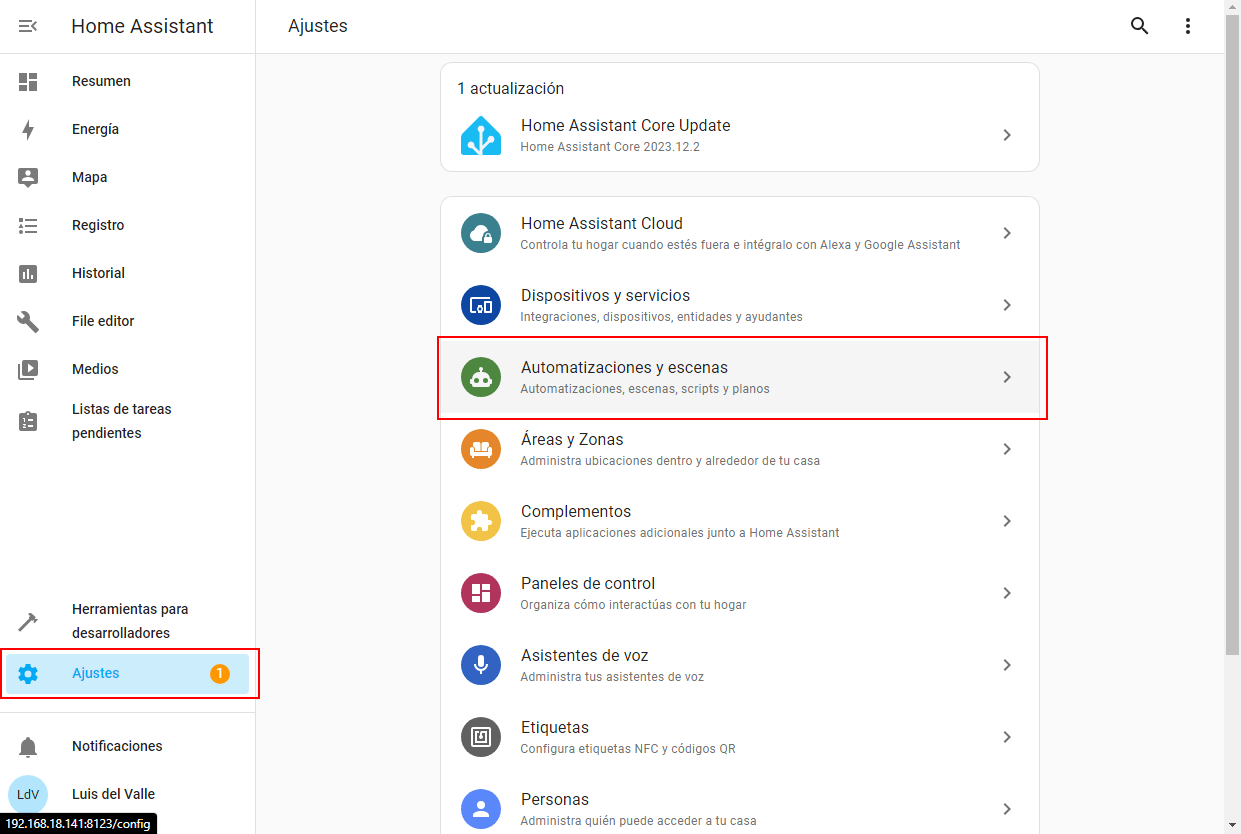
Task: Select Registro in the sidebar
Action: click(127, 225)
